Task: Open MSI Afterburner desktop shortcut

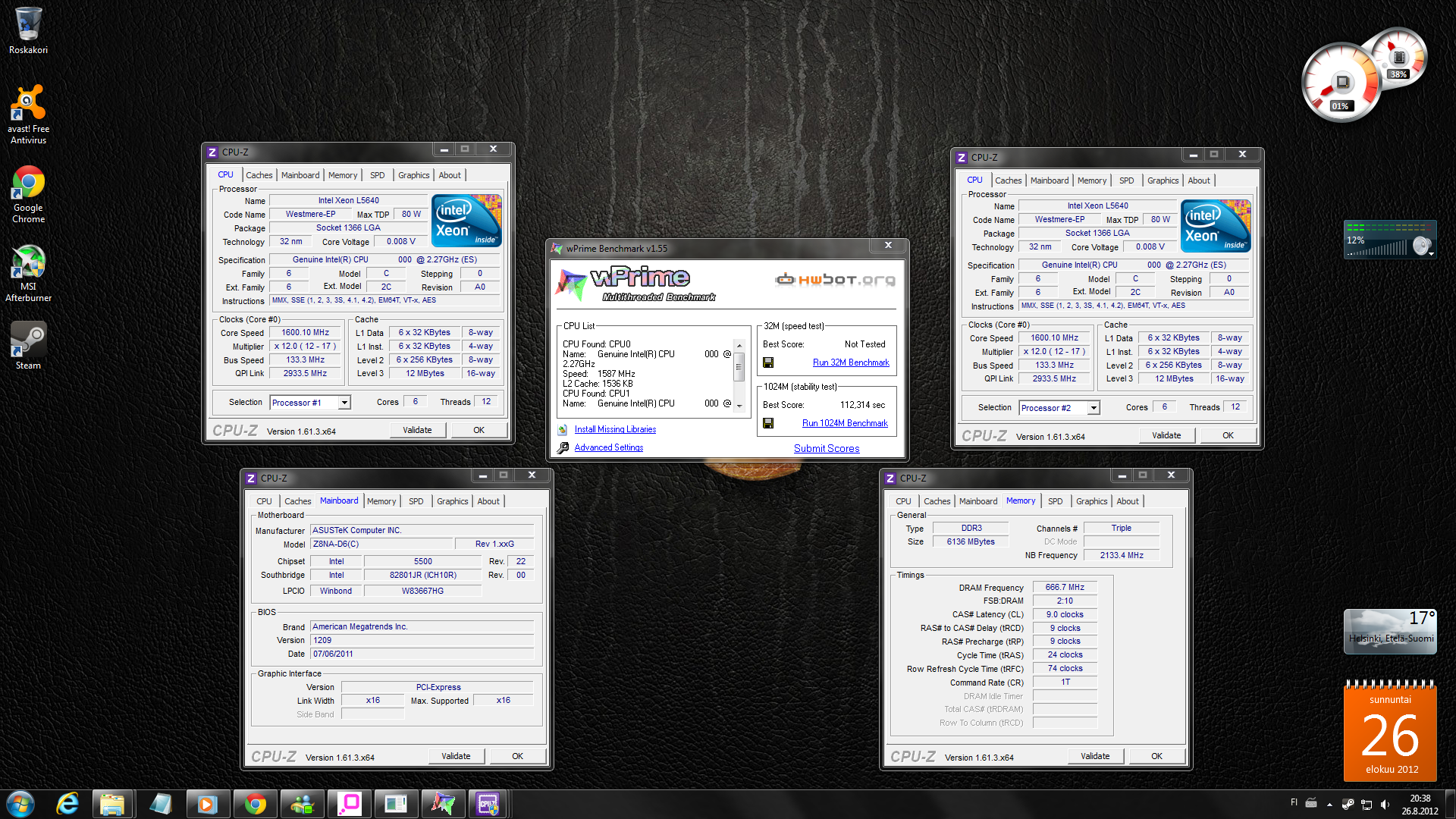Action: click(28, 273)
